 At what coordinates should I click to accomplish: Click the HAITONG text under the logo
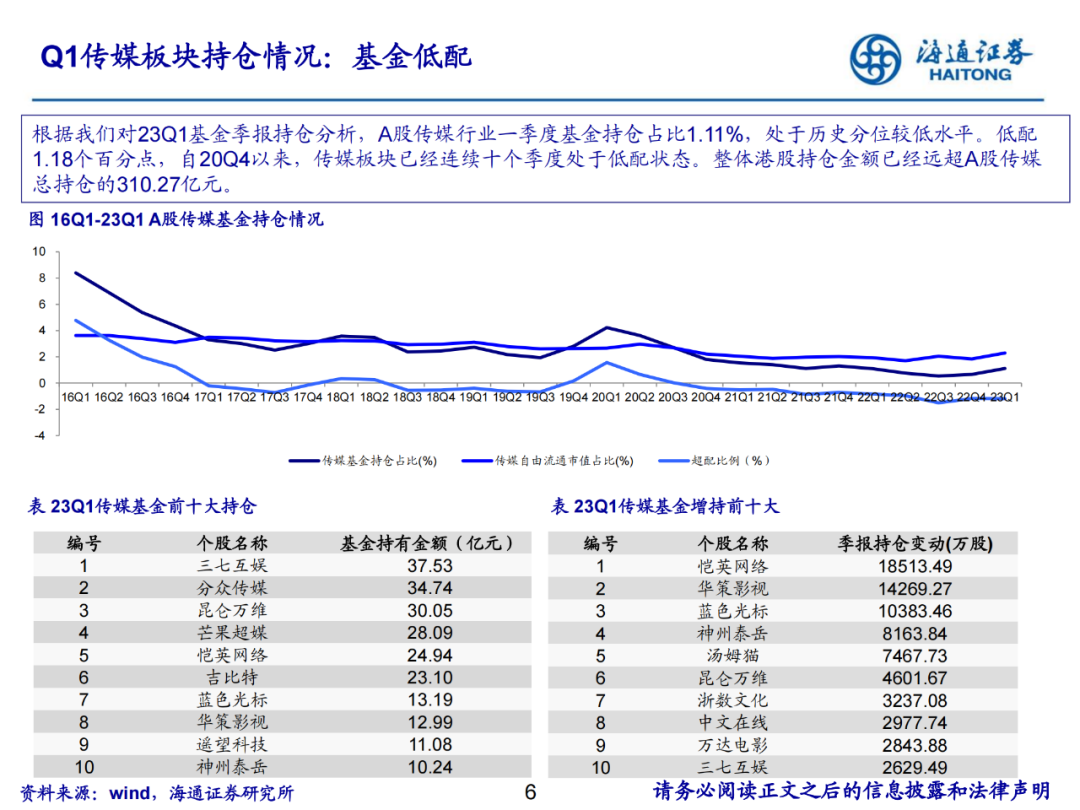click(970, 75)
